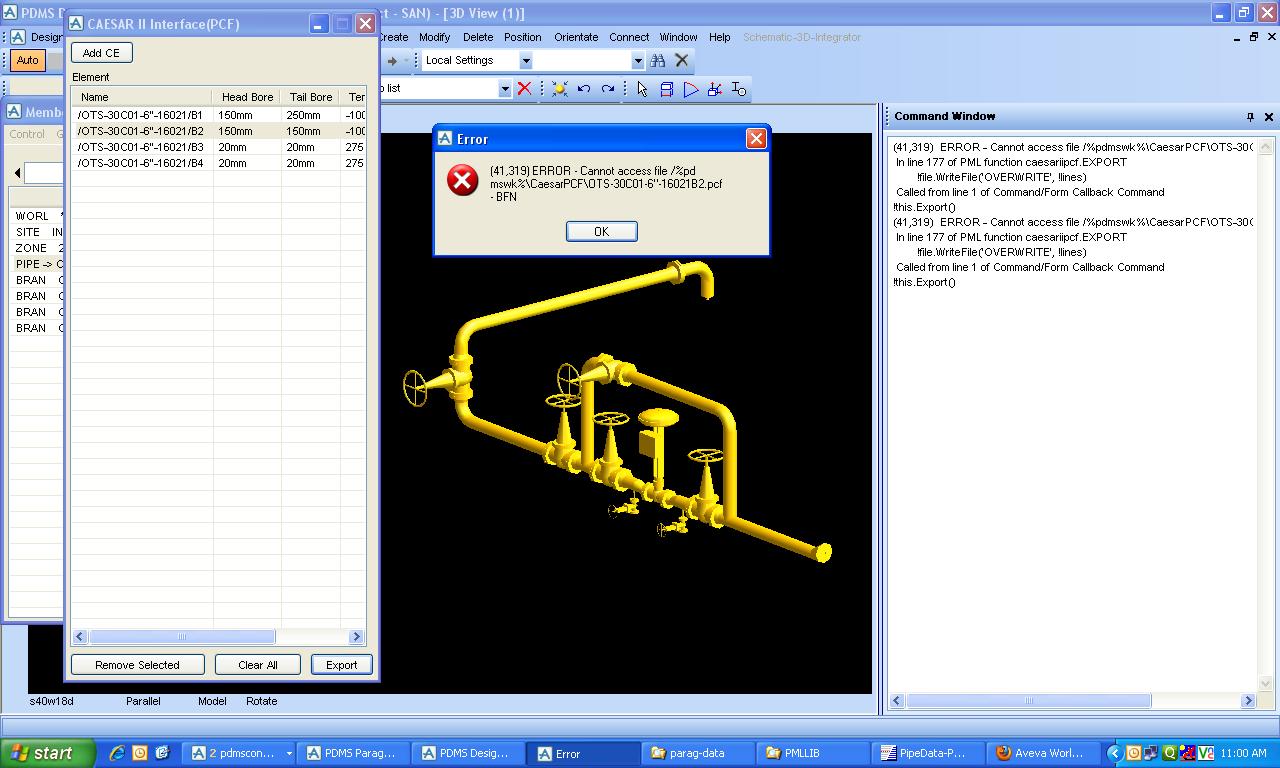
Task: Toggle the Auto button in the toolbar
Action: point(27,60)
